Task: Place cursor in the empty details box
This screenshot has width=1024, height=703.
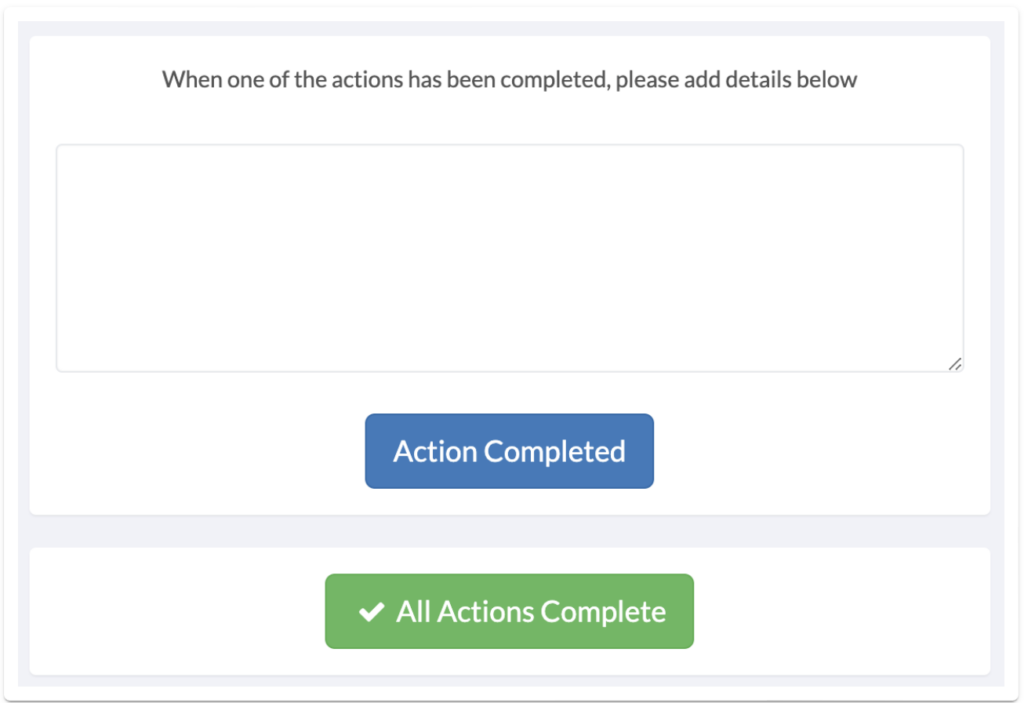Action: point(509,258)
